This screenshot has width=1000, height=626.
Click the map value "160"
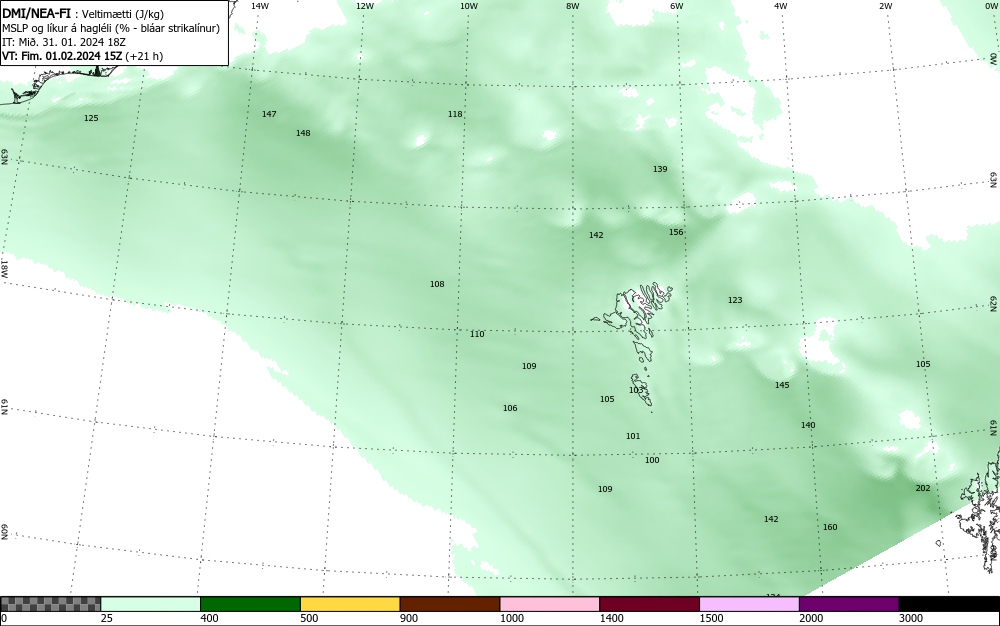pos(830,527)
